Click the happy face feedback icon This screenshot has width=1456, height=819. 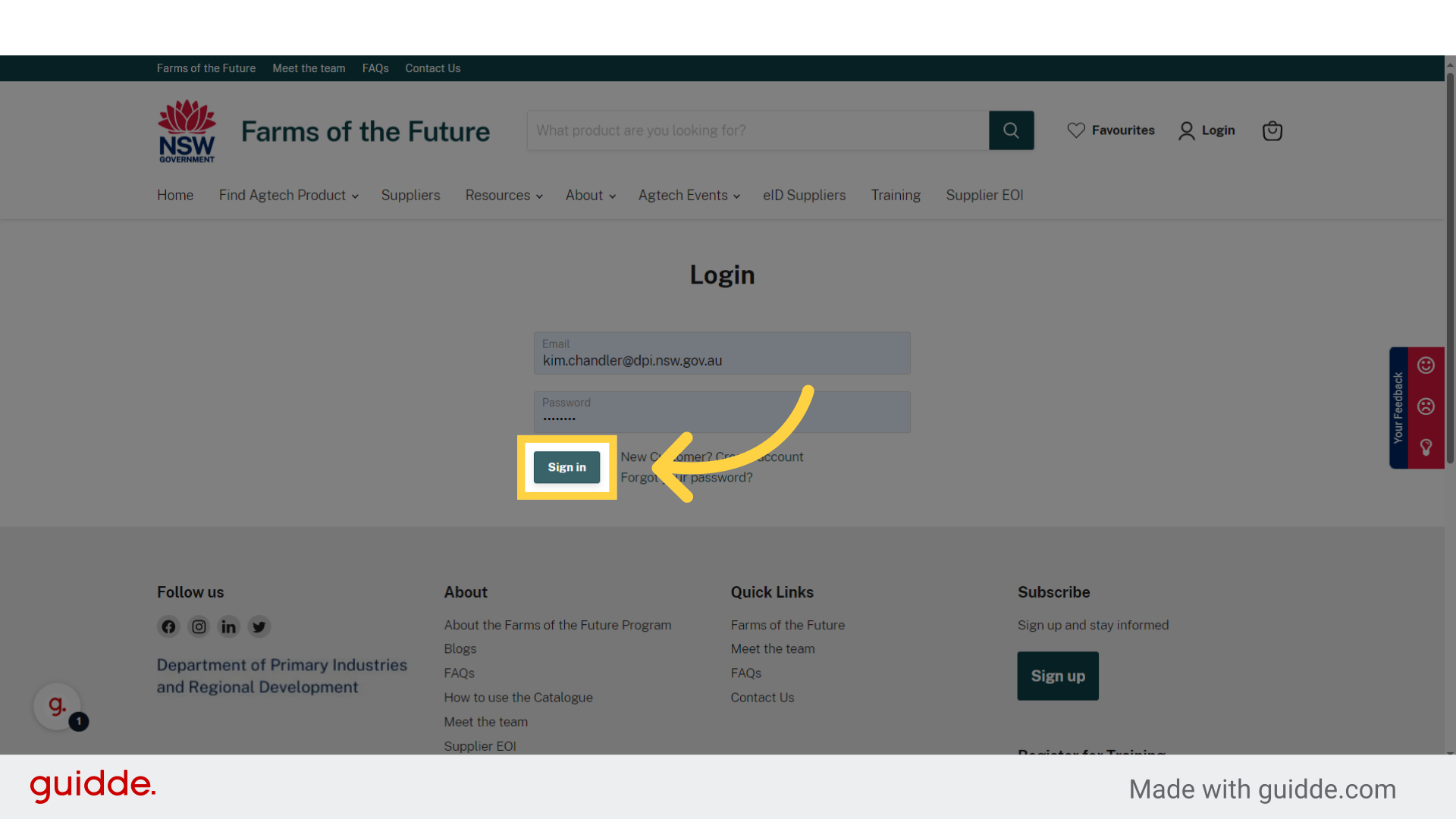[x=1426, y=366]
